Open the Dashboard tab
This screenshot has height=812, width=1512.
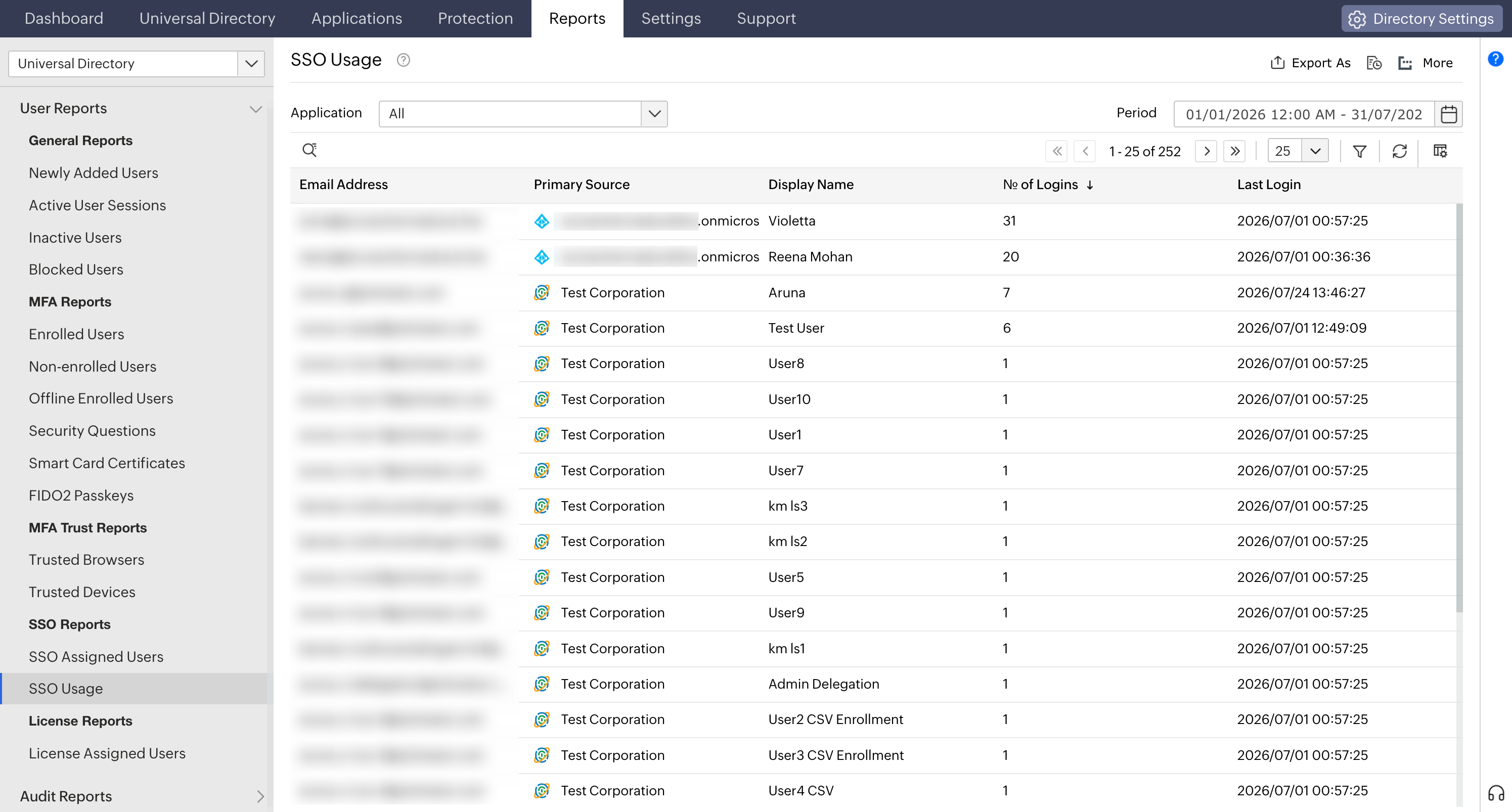tap(64, 18)
